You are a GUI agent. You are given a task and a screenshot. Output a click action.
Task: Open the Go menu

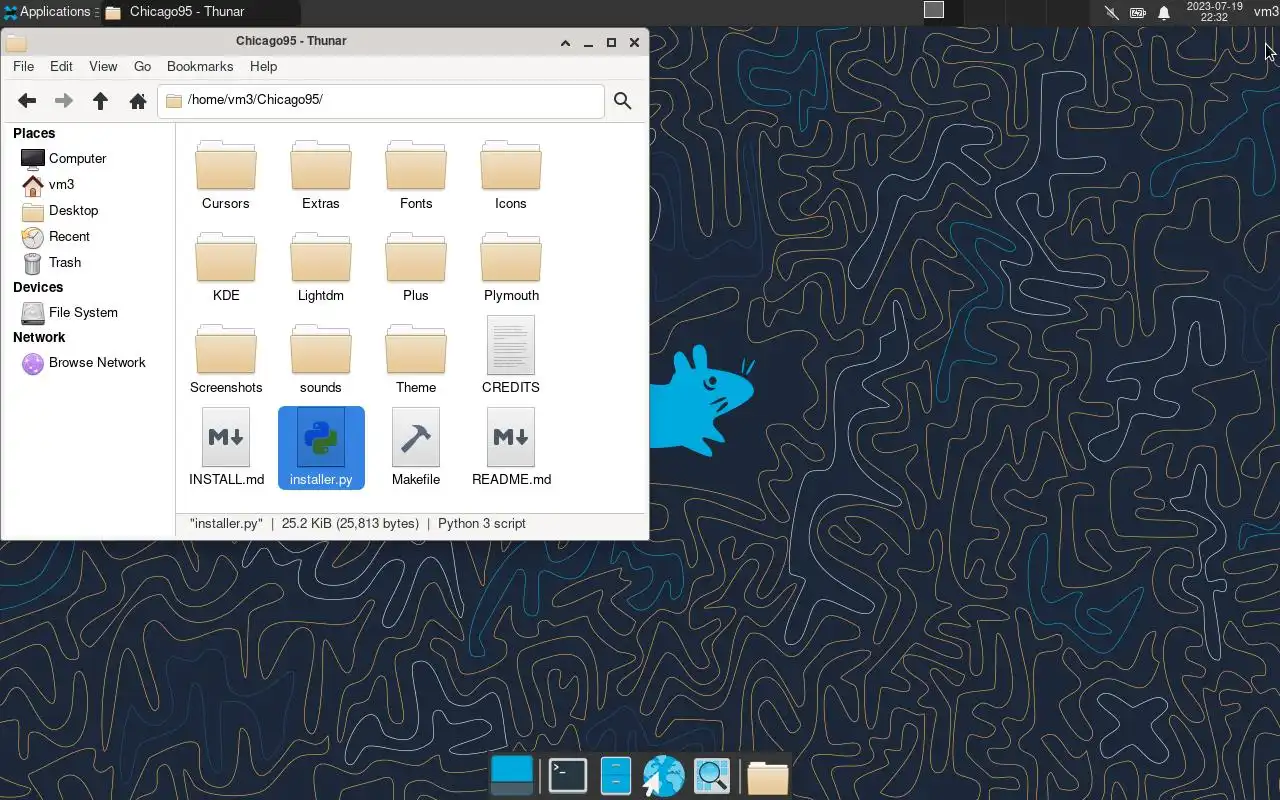tap(142, 66)
